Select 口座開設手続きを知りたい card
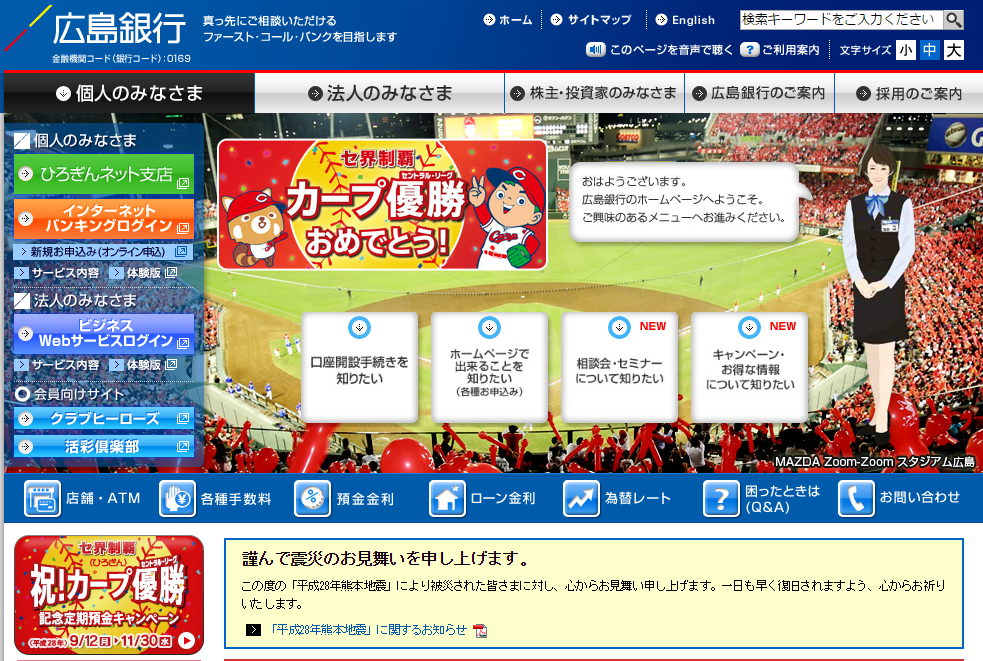This screenshot has height=661, width=983. pos(359,367)
